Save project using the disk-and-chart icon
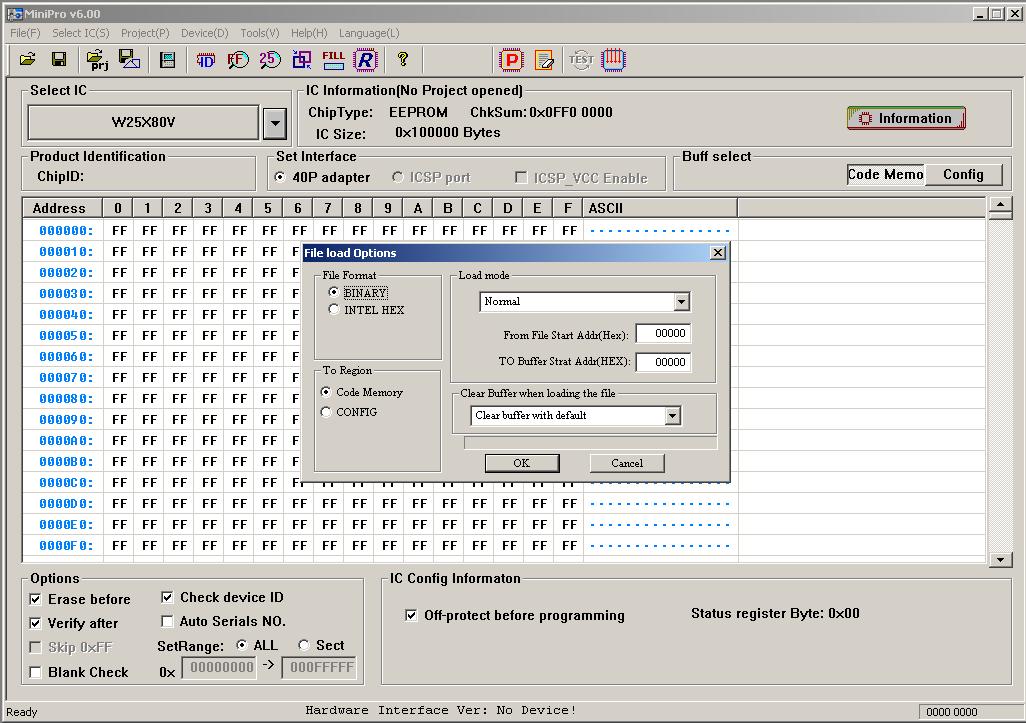 pyautogui.click(x=129, y=60)
